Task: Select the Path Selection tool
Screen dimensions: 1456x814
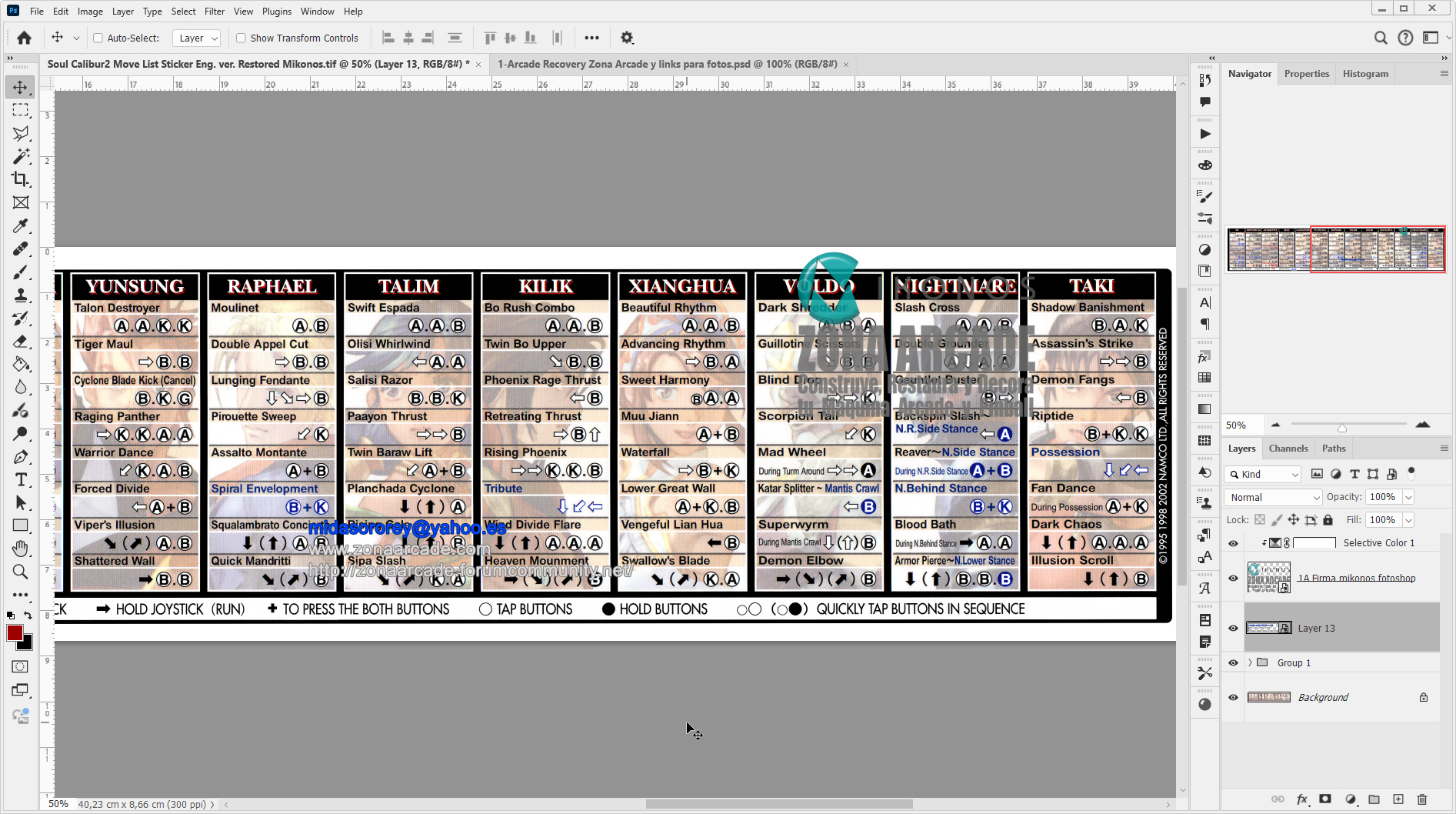Action: (21, 502)
